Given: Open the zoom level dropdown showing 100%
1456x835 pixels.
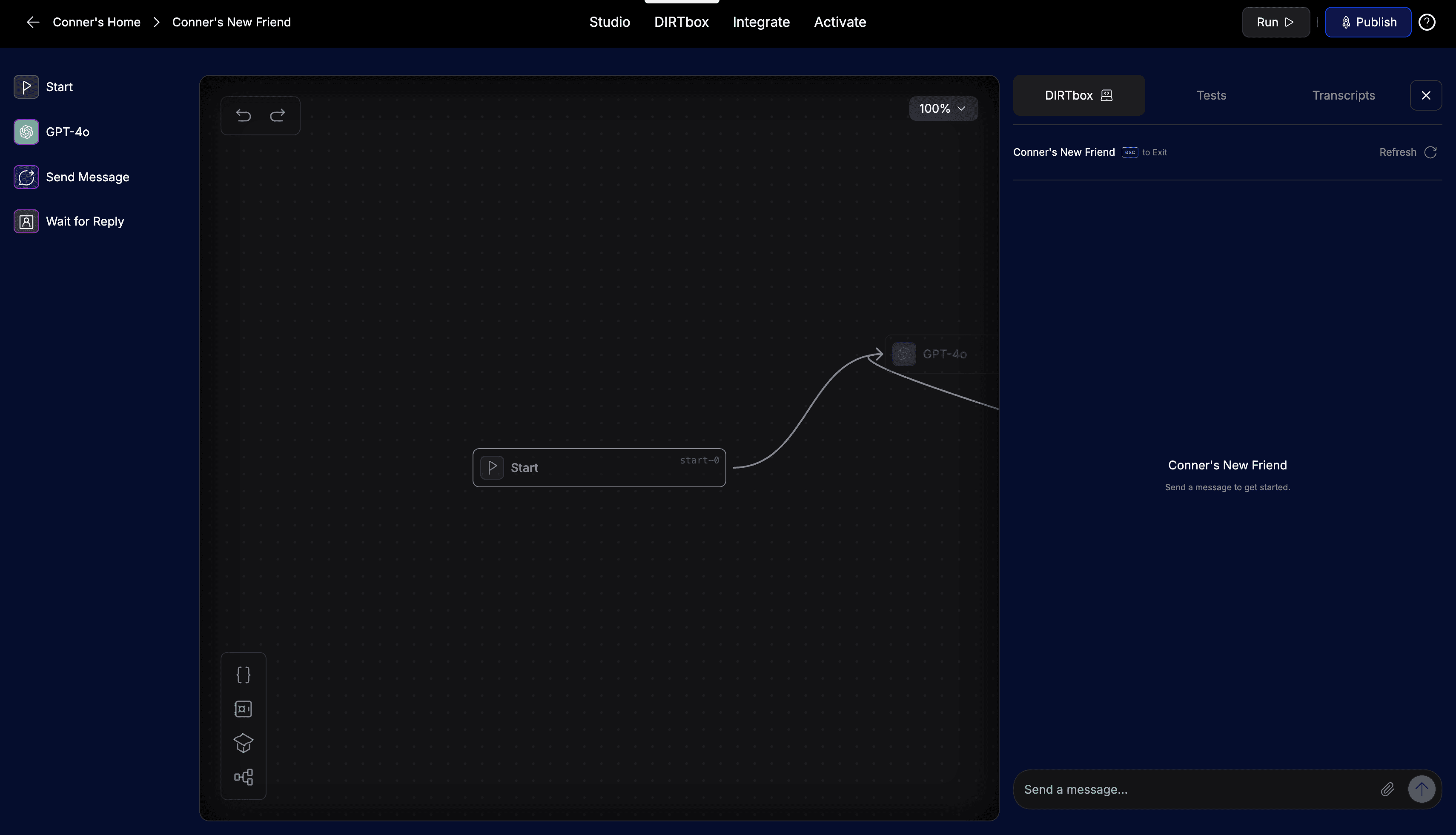Looking at the screenshot, I should pos(943,108).
